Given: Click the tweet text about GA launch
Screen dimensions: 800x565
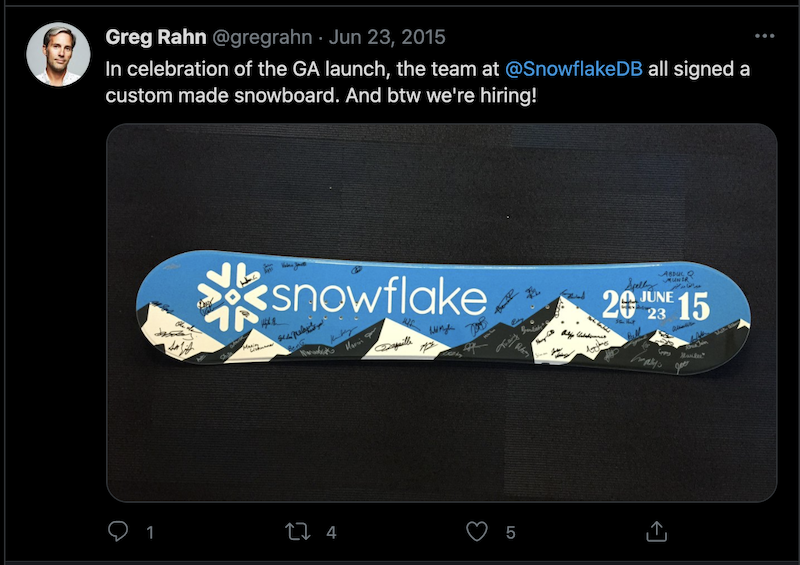Looking at the screenshot, I should 428,82.
